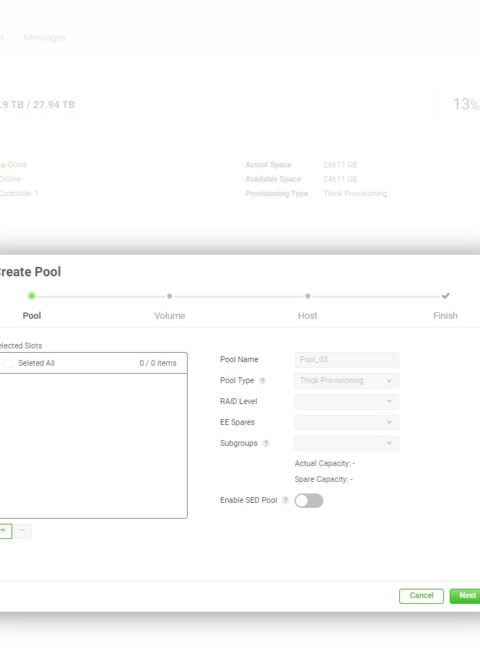The width and height of the screenshot is (480, 650).
Task: Open the Subgroups help icon
Action: pos(266,443)
